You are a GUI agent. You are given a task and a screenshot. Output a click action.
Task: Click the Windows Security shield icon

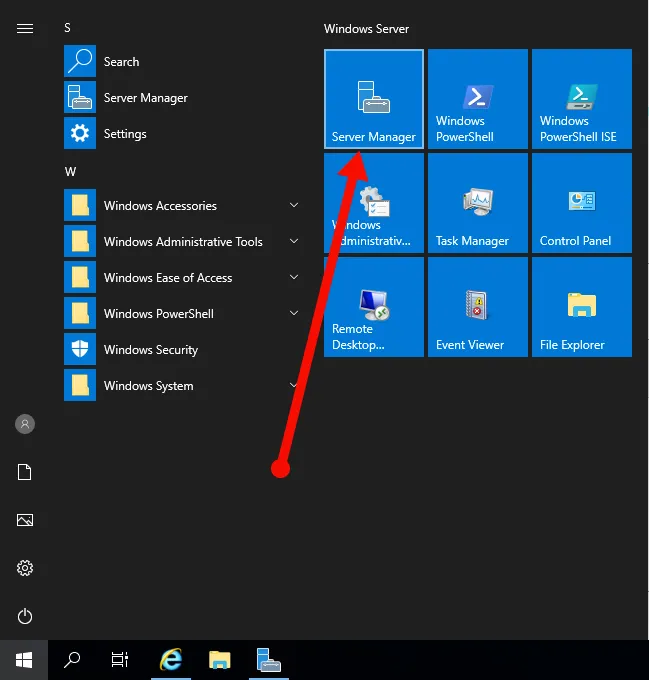pos(80,349)
